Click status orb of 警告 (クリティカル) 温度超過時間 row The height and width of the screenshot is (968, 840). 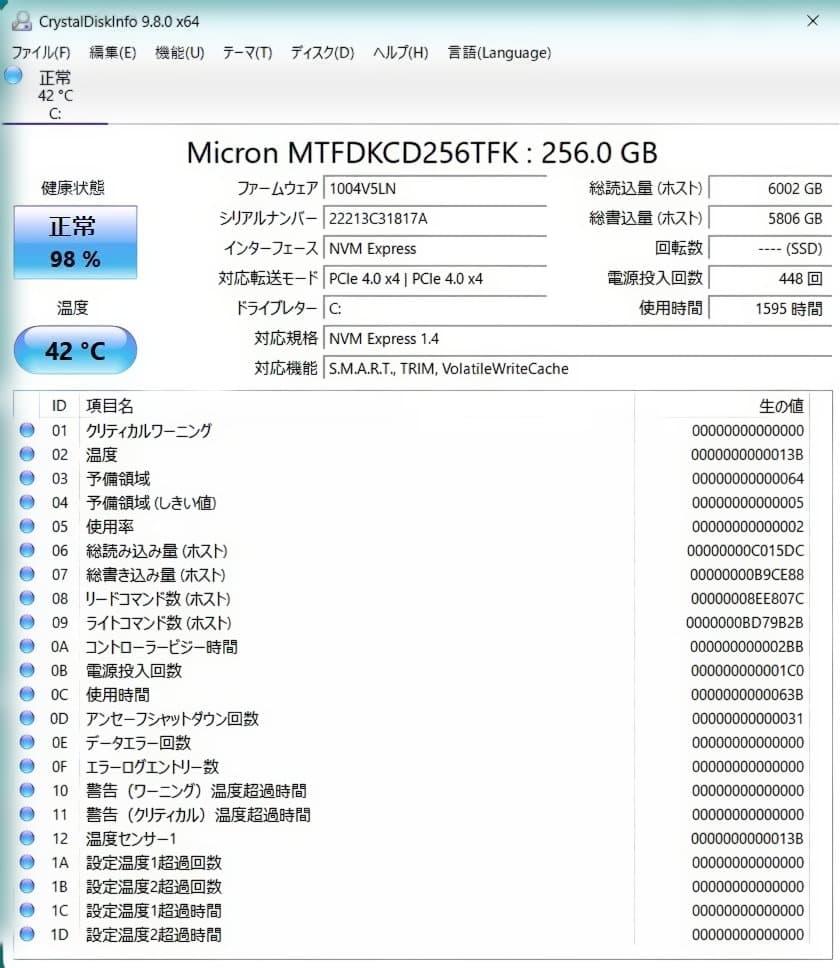tap(27, 814)
